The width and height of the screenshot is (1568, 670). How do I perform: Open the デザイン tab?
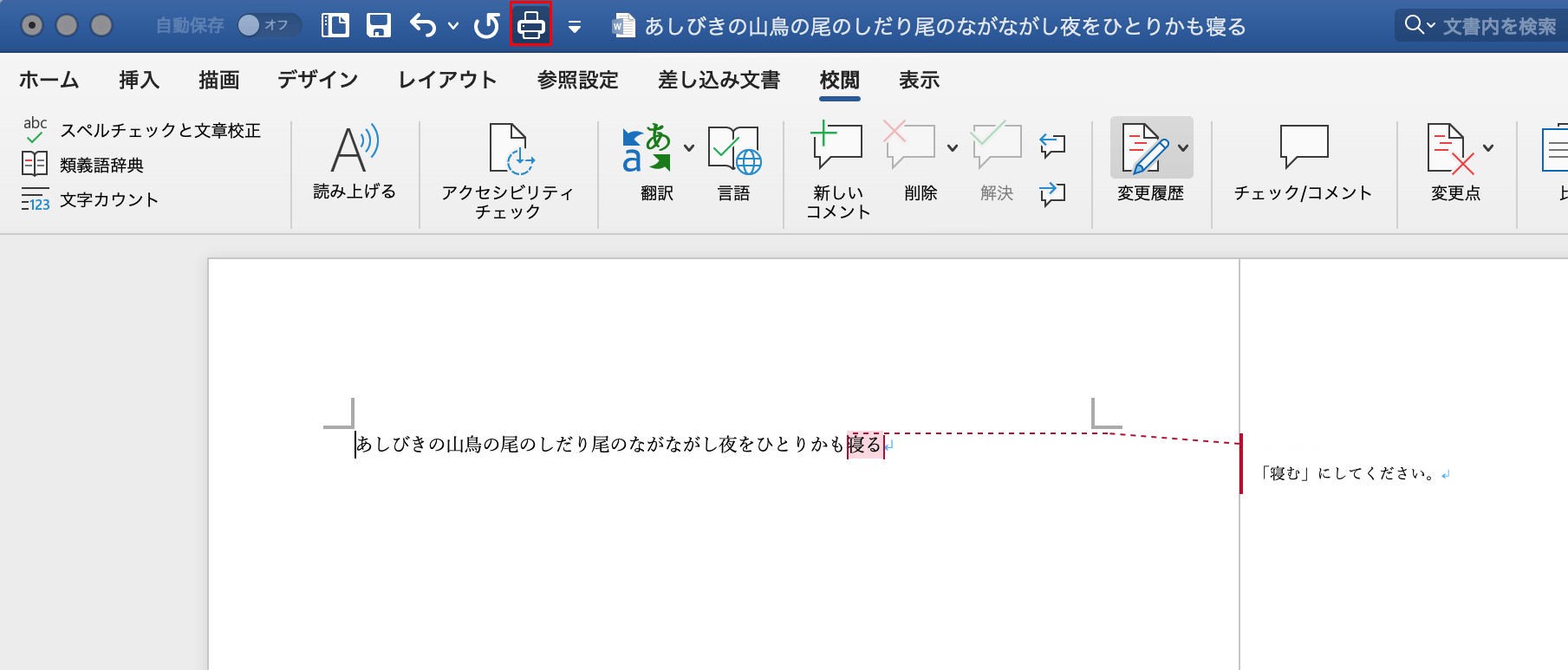(318, 80)
